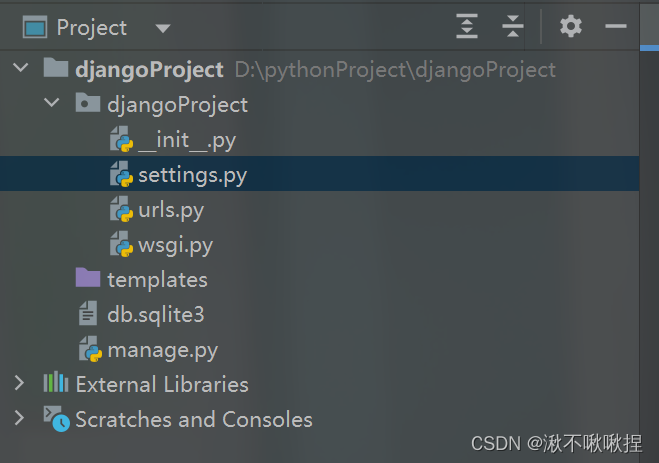Expand Scratches and Consoles node
Viewport: 659px width, 463px height.
coord(19,419)
